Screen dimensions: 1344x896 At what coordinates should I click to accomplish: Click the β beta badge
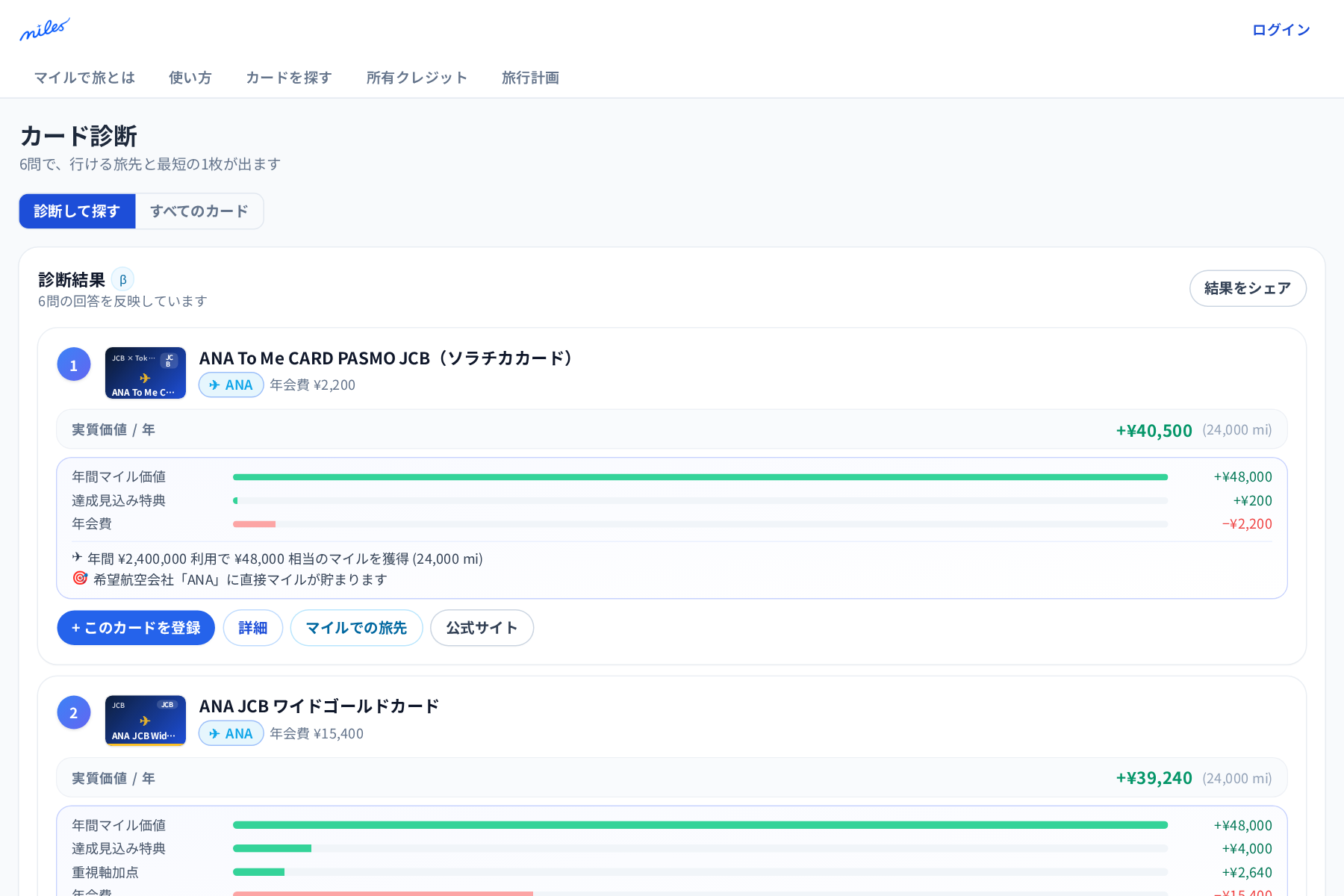pos(123,280)
